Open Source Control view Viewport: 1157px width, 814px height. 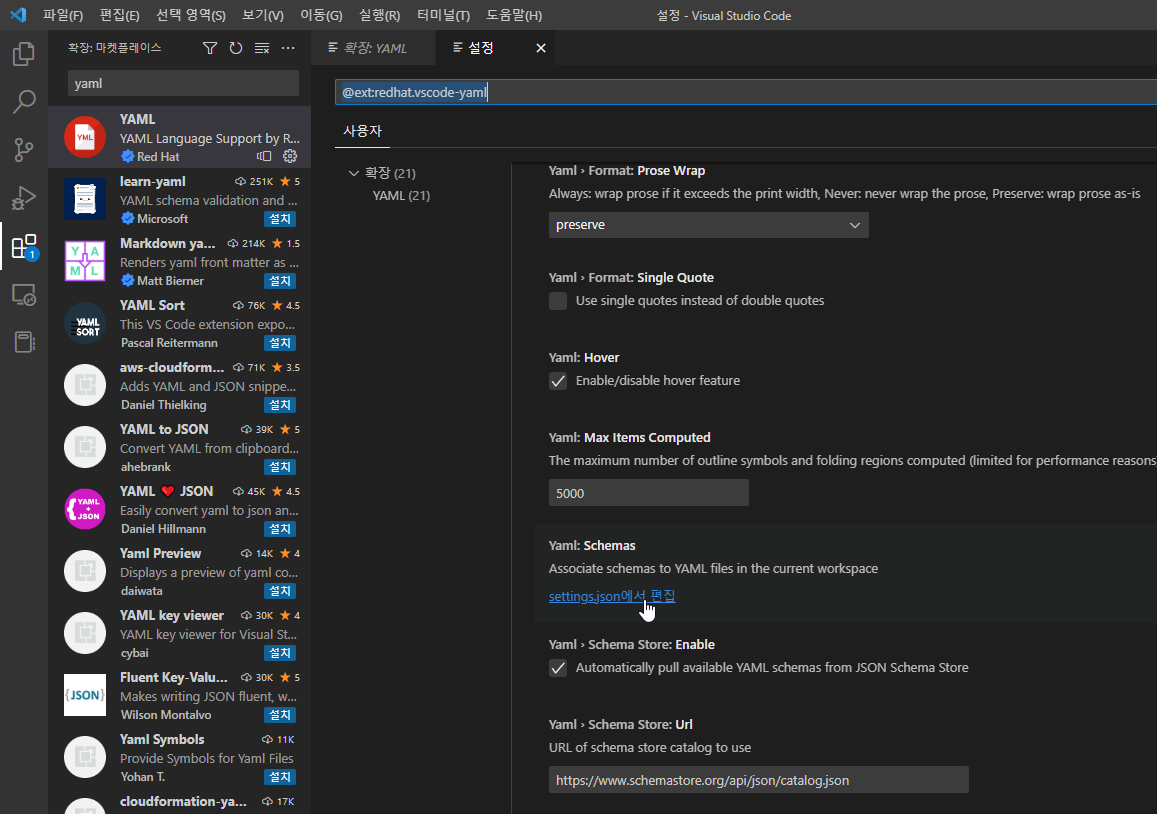pos(24,150)
